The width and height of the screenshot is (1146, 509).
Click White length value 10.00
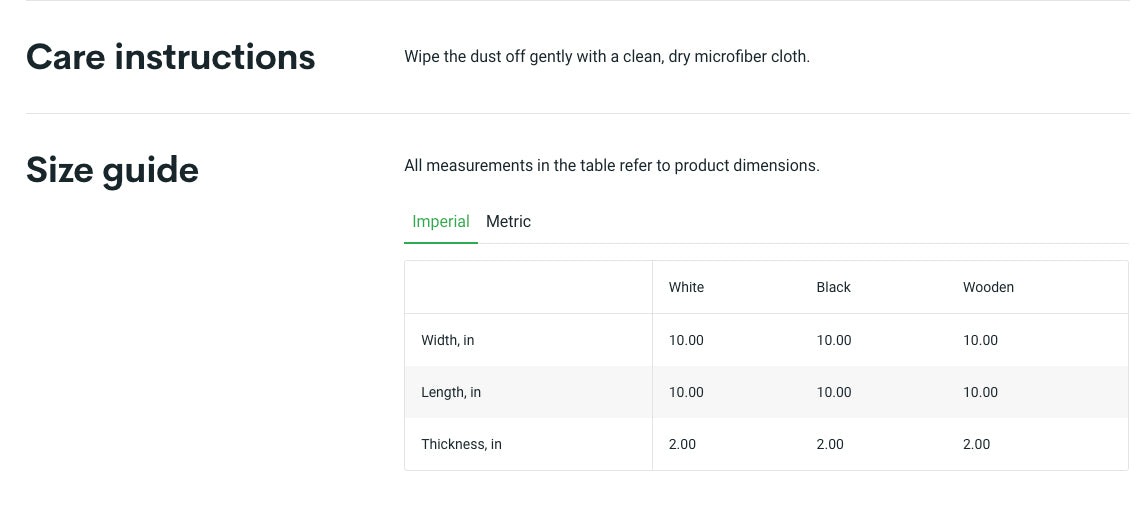pyautogui.click(x=686, y=392)
